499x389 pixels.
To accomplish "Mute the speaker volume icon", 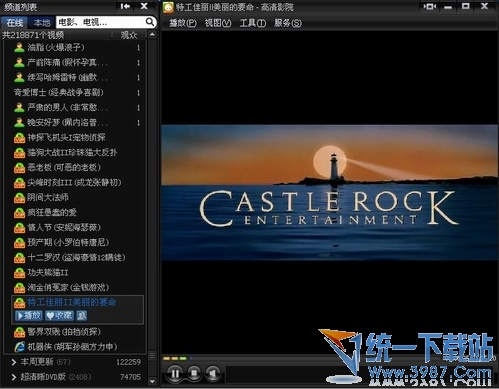I will (x=213, y=373).
